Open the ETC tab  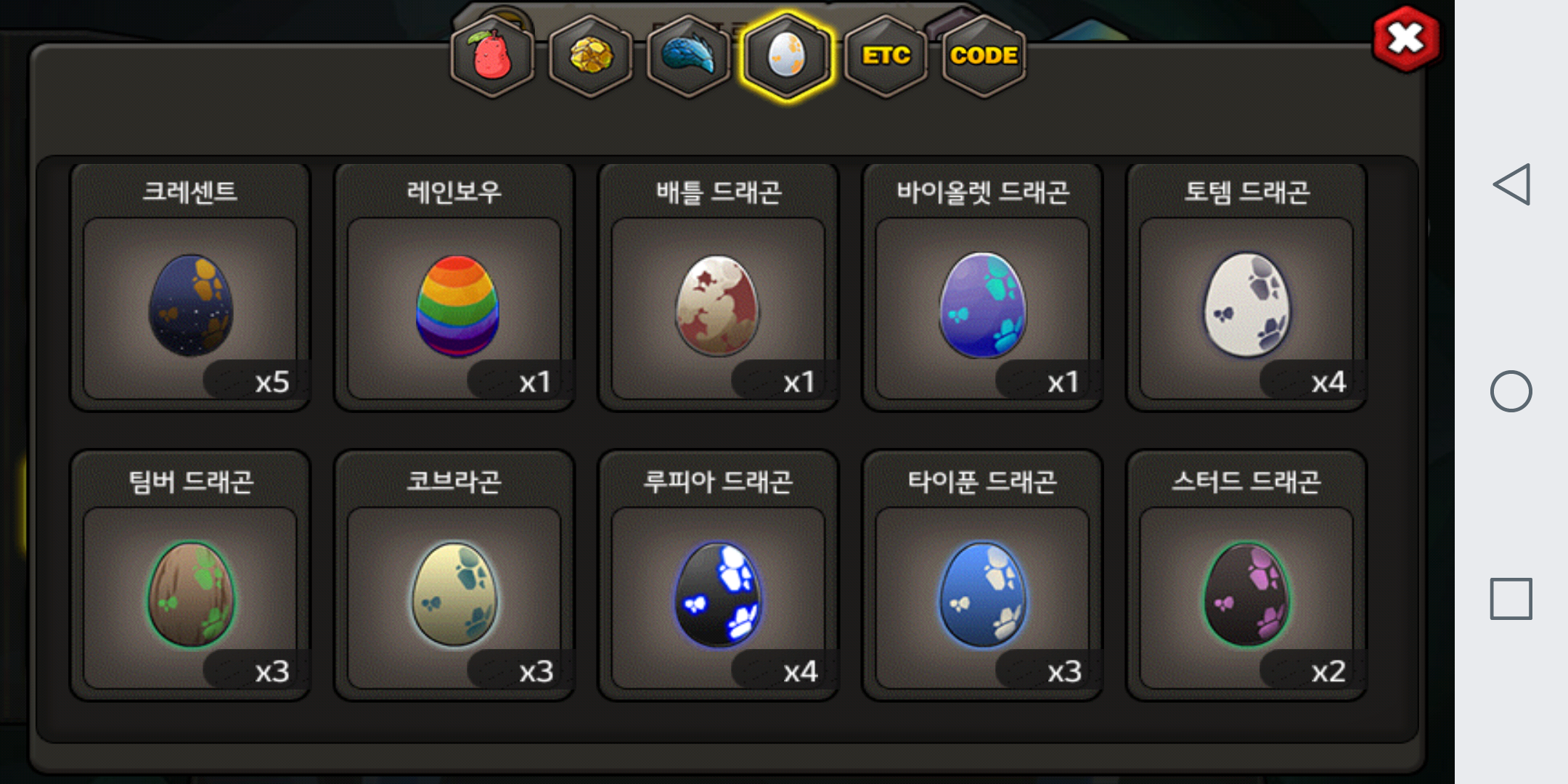[x=886, y=56]
